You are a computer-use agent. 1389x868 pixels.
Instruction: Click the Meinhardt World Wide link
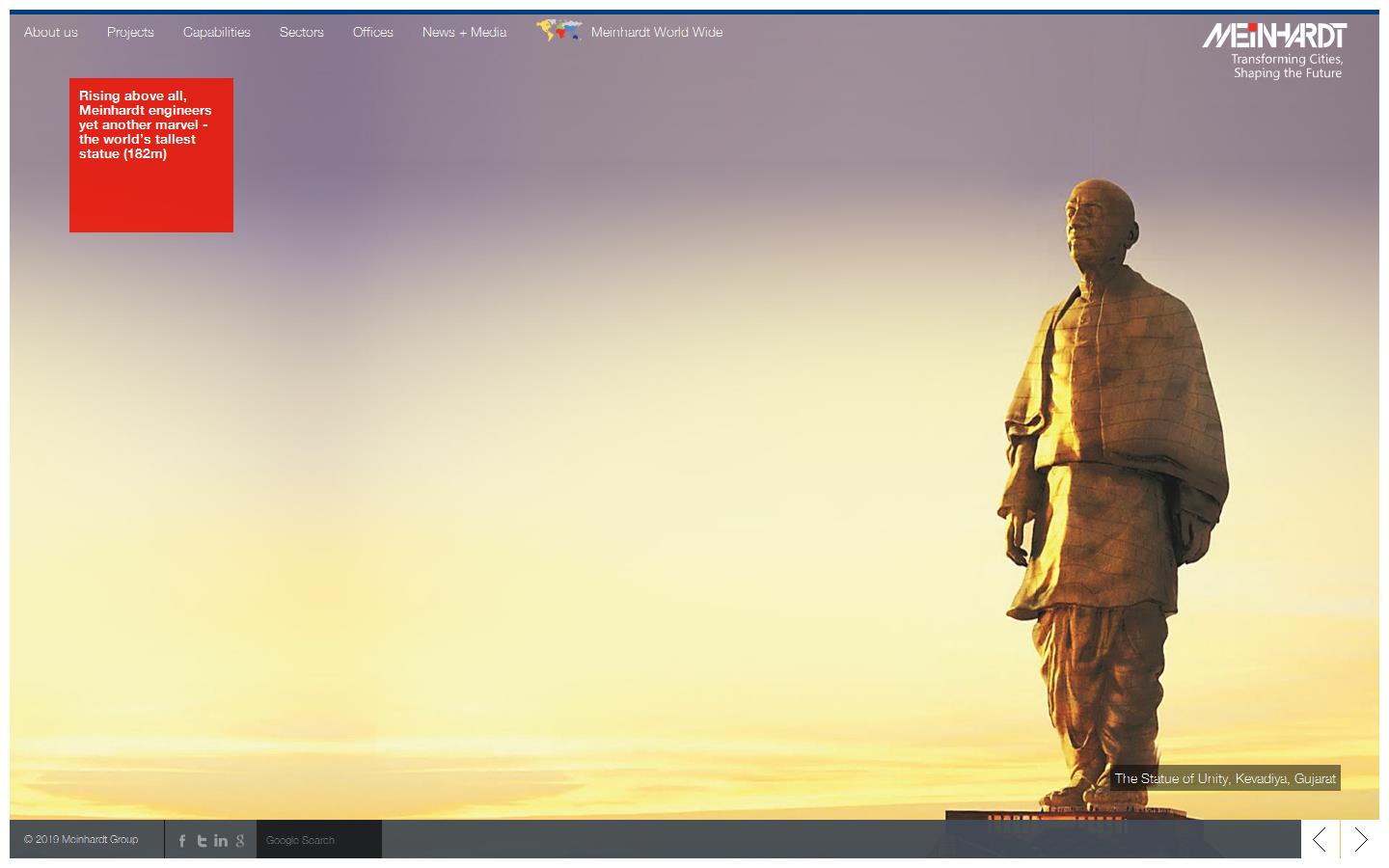pyautogui.click(x=657, y=32)
